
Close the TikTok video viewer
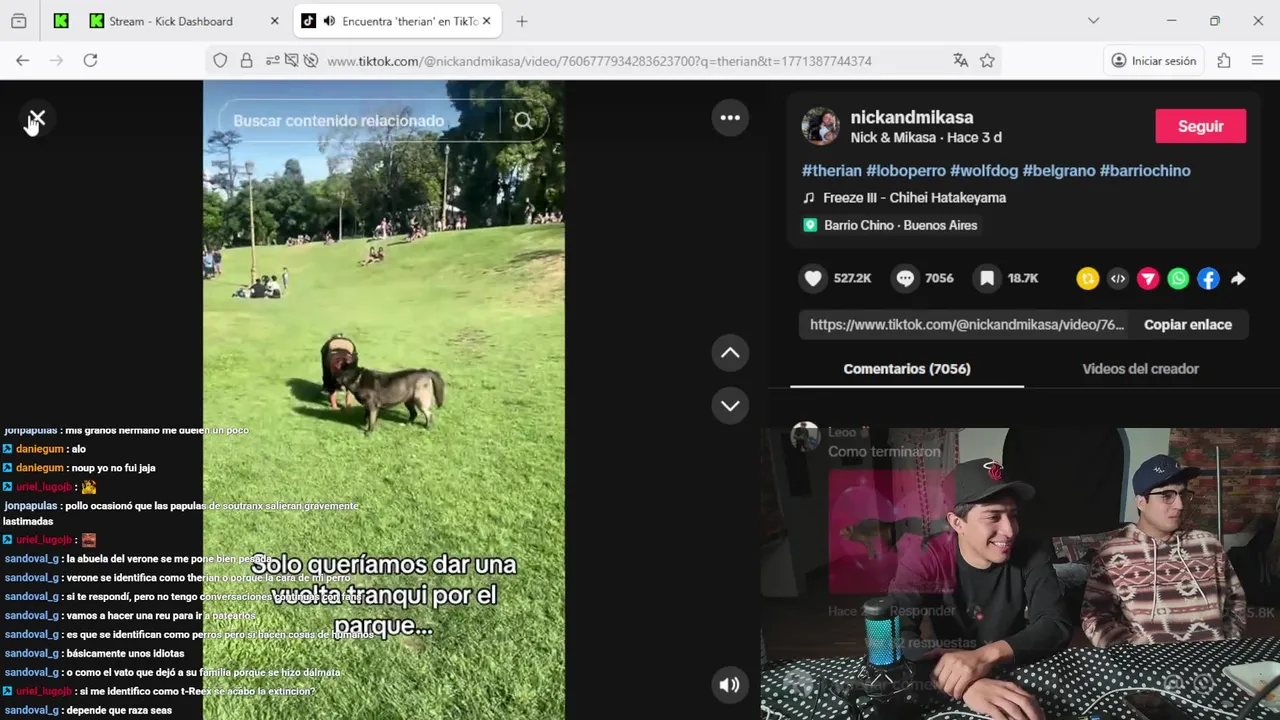click(37, 119)
